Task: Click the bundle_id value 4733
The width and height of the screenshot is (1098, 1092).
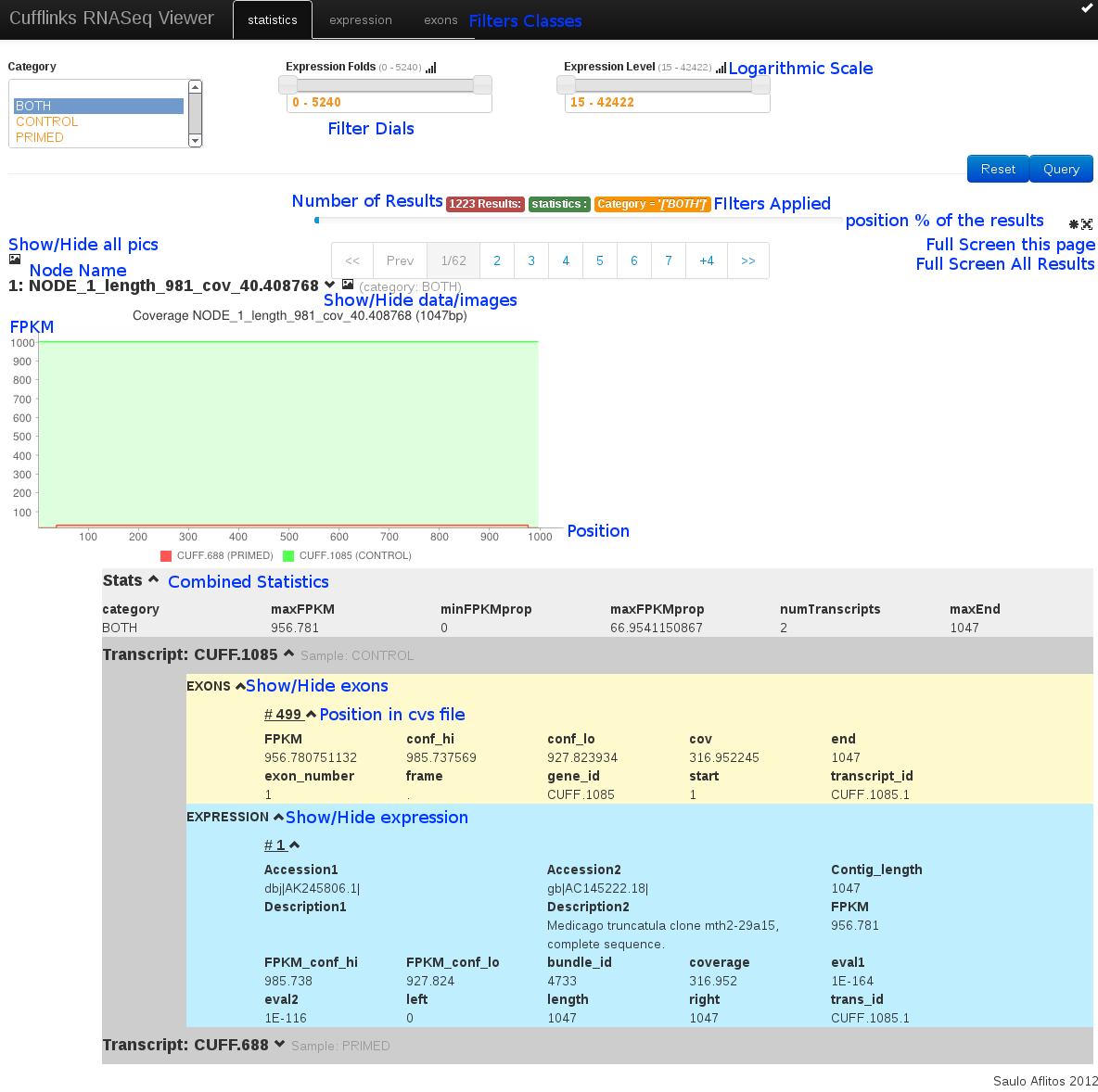Action: 562,981
